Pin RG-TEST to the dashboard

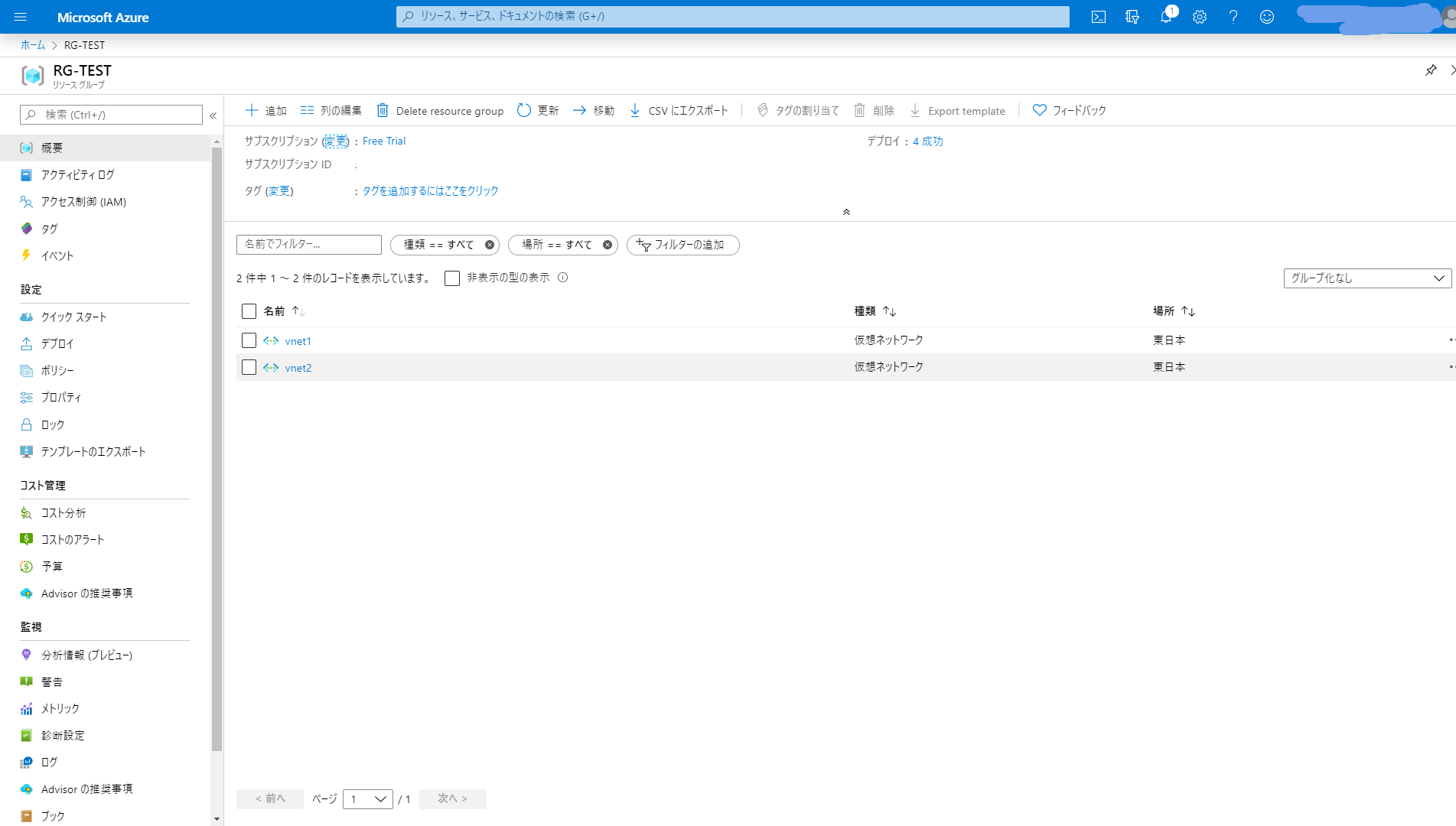tap(1430, 70)
